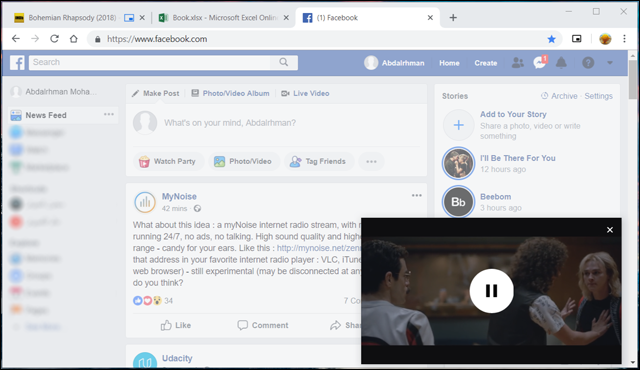640x370 pixels.
Task: Click the bookmark star icon
Action: 551,39
